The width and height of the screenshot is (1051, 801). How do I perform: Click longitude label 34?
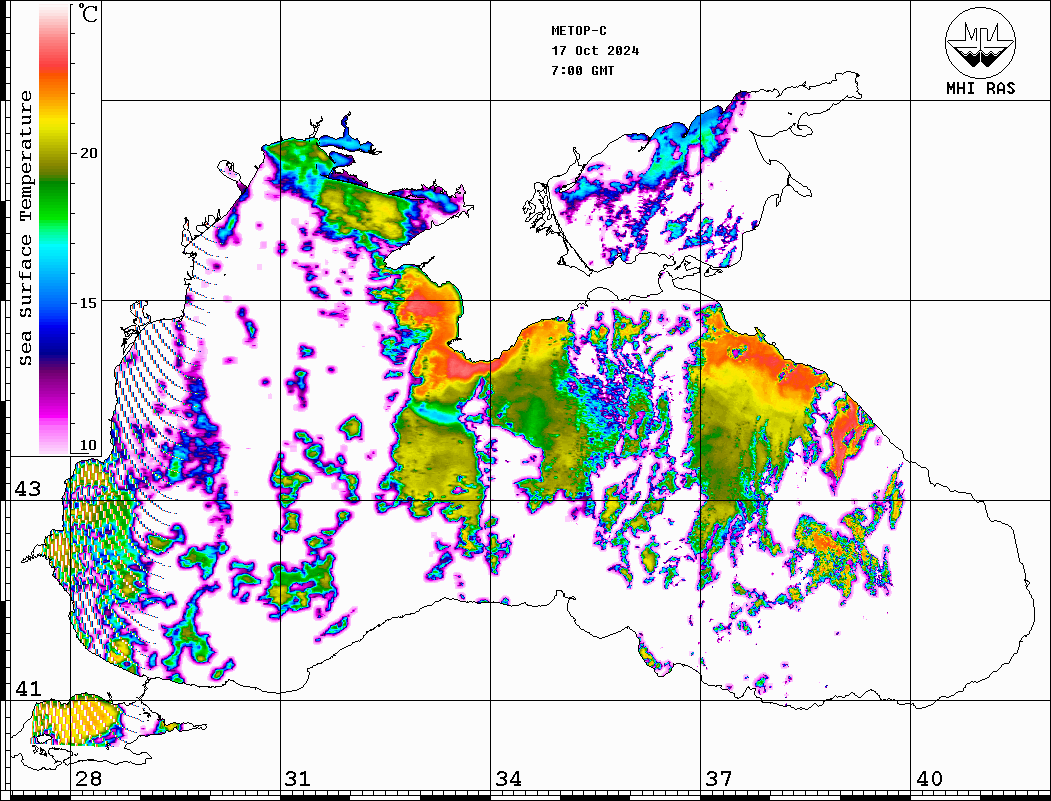(x=509, y=779)
